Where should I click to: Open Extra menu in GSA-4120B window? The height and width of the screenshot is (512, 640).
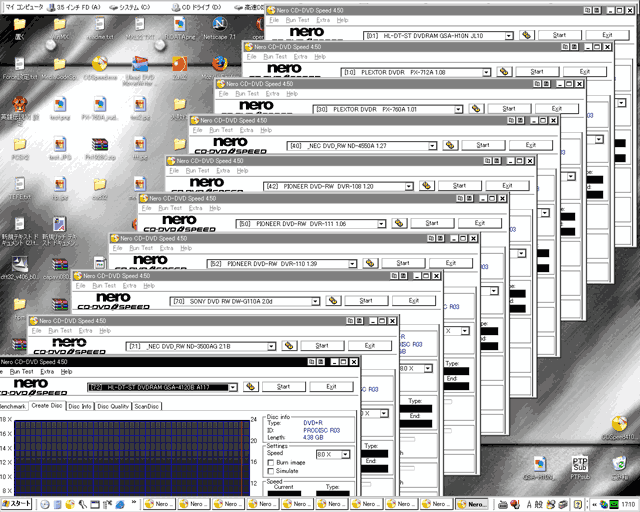pos(47,372)
